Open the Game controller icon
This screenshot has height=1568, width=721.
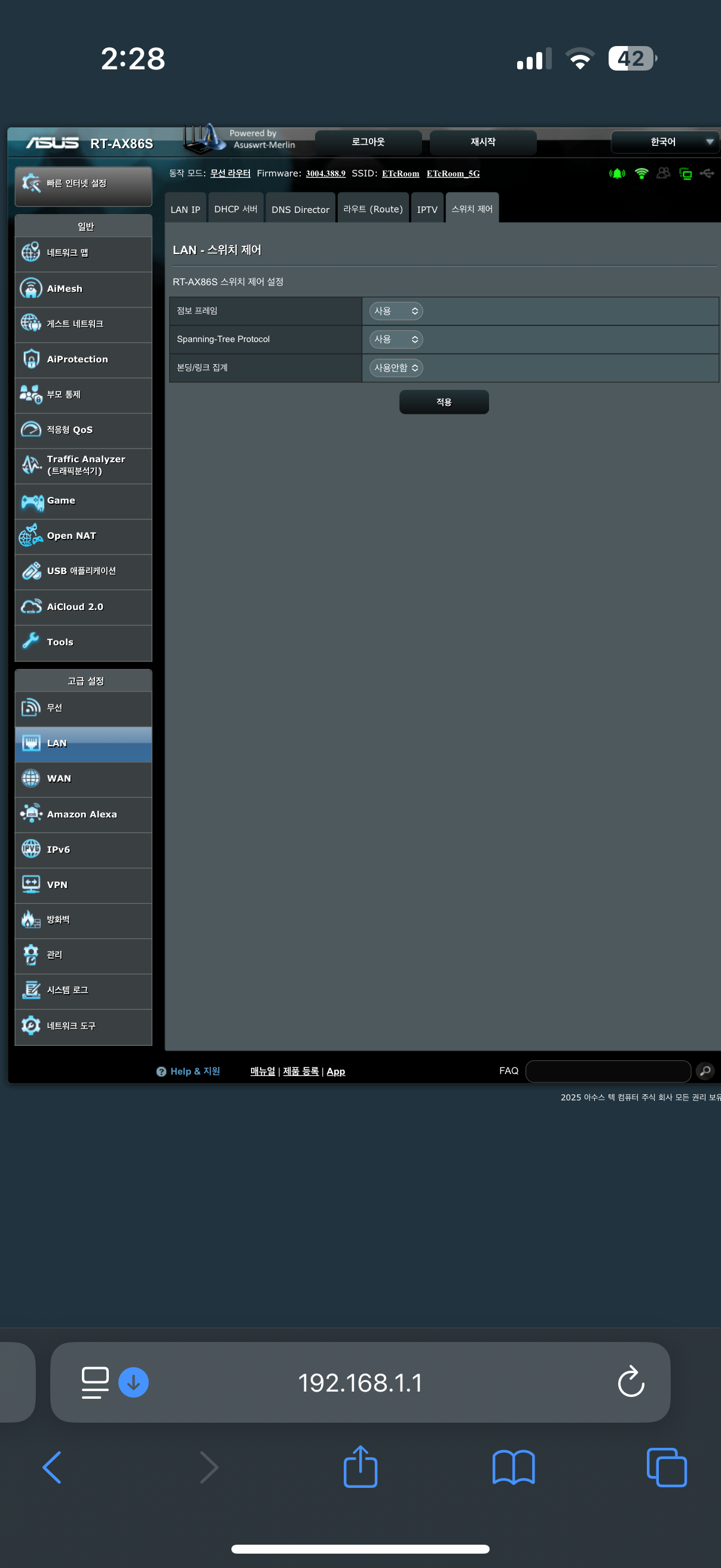pyautogui.click(x=32, y=501)
